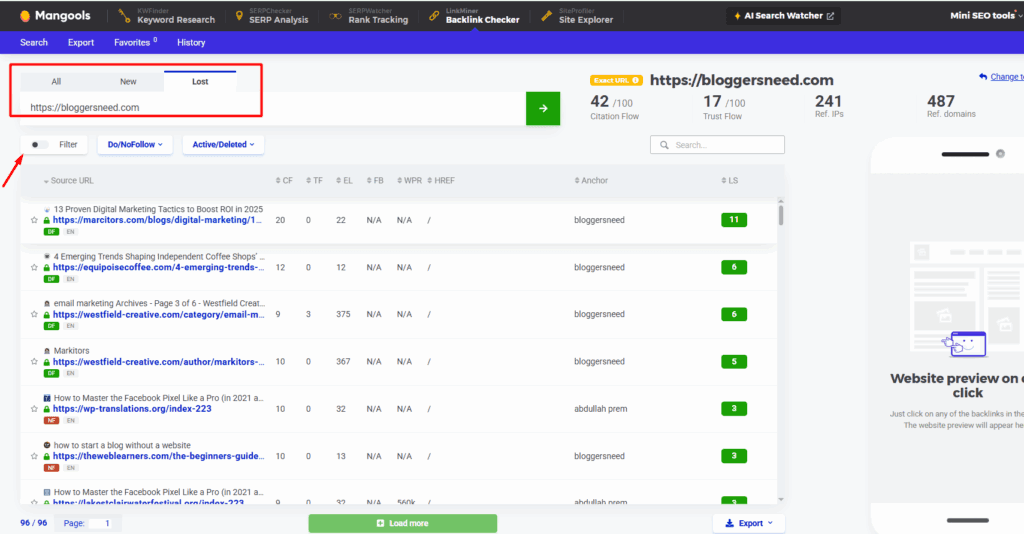Screen dimensions: 1024x534
Task: Sort by FB column
Action: coord(375,181)
